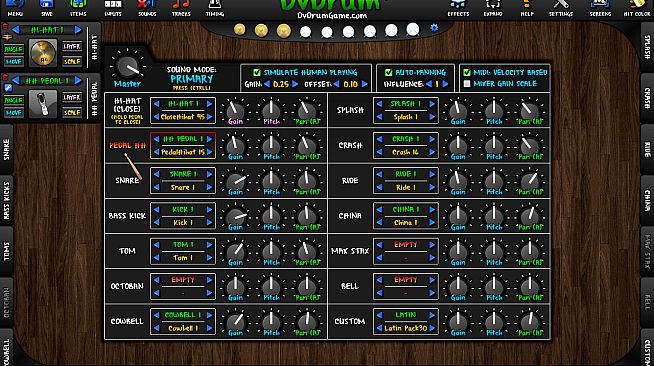Open the Snare side tab
Viewport: 654px width, 366px height.
pos(6,149)
